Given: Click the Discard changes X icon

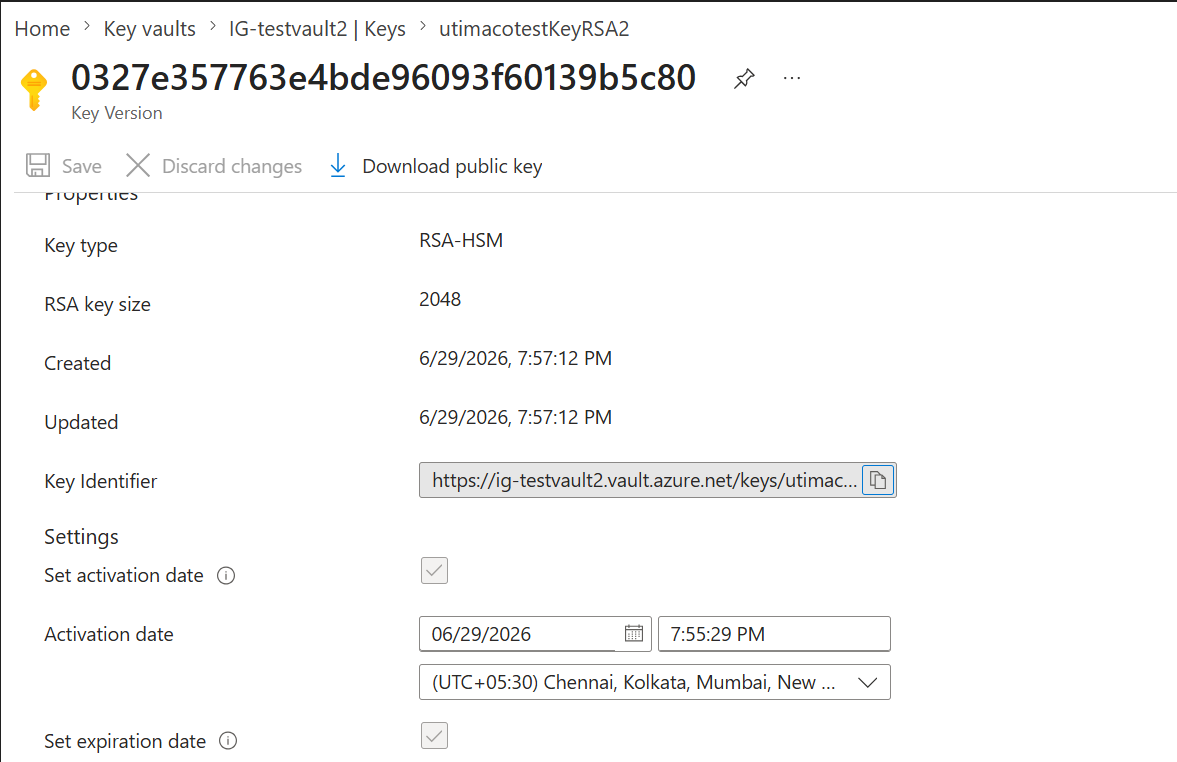Looking at the screenshot, I should click(x=138, y=165).
